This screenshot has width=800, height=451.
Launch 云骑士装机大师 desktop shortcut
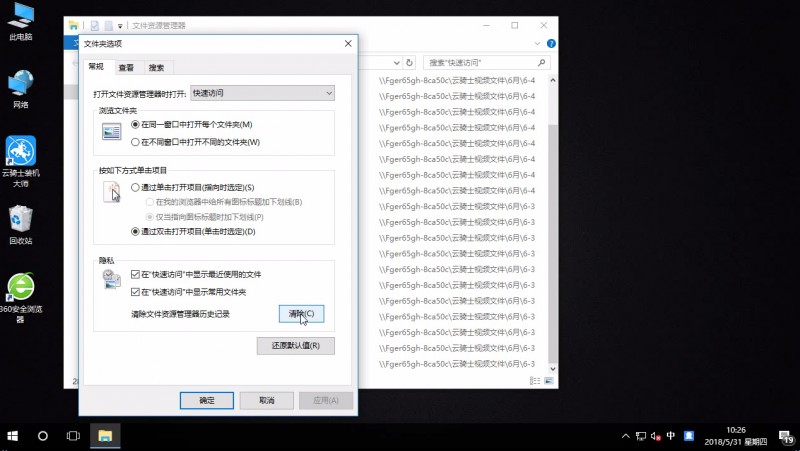click(20, 161)
